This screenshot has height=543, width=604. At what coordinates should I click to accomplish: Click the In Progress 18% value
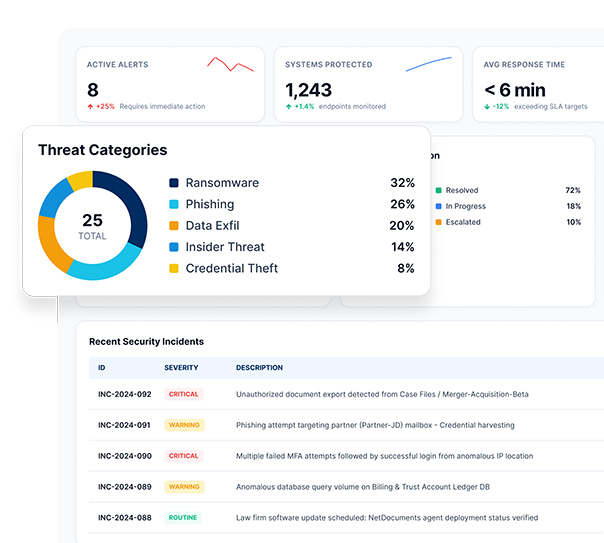coord(574,206)
